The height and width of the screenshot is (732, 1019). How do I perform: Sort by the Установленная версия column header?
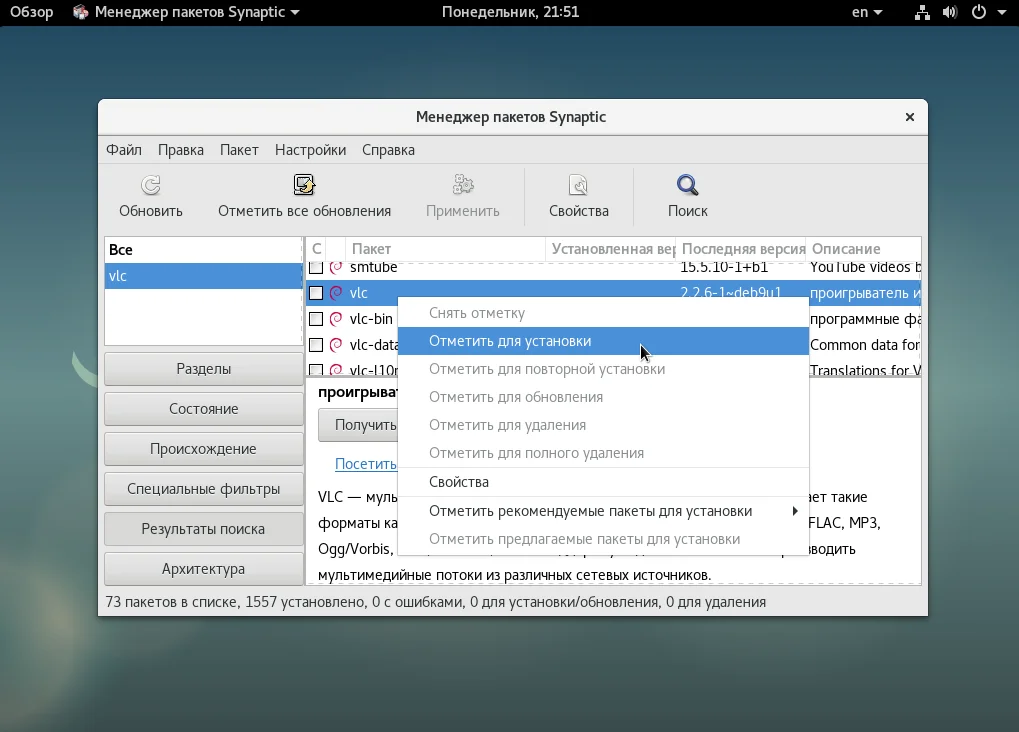pos(611,249)
